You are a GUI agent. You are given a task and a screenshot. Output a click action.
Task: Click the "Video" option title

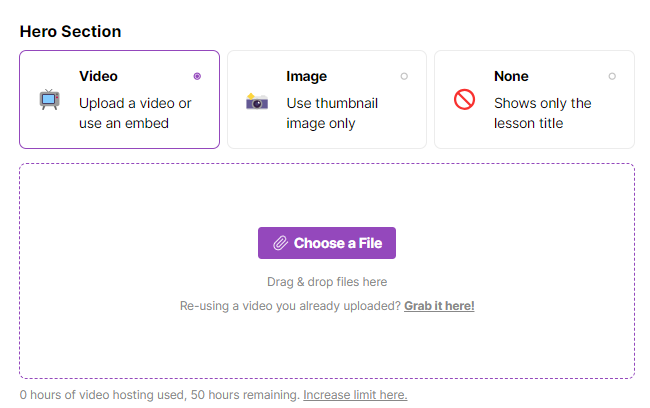pyautogui.click(x=98, y=76)
